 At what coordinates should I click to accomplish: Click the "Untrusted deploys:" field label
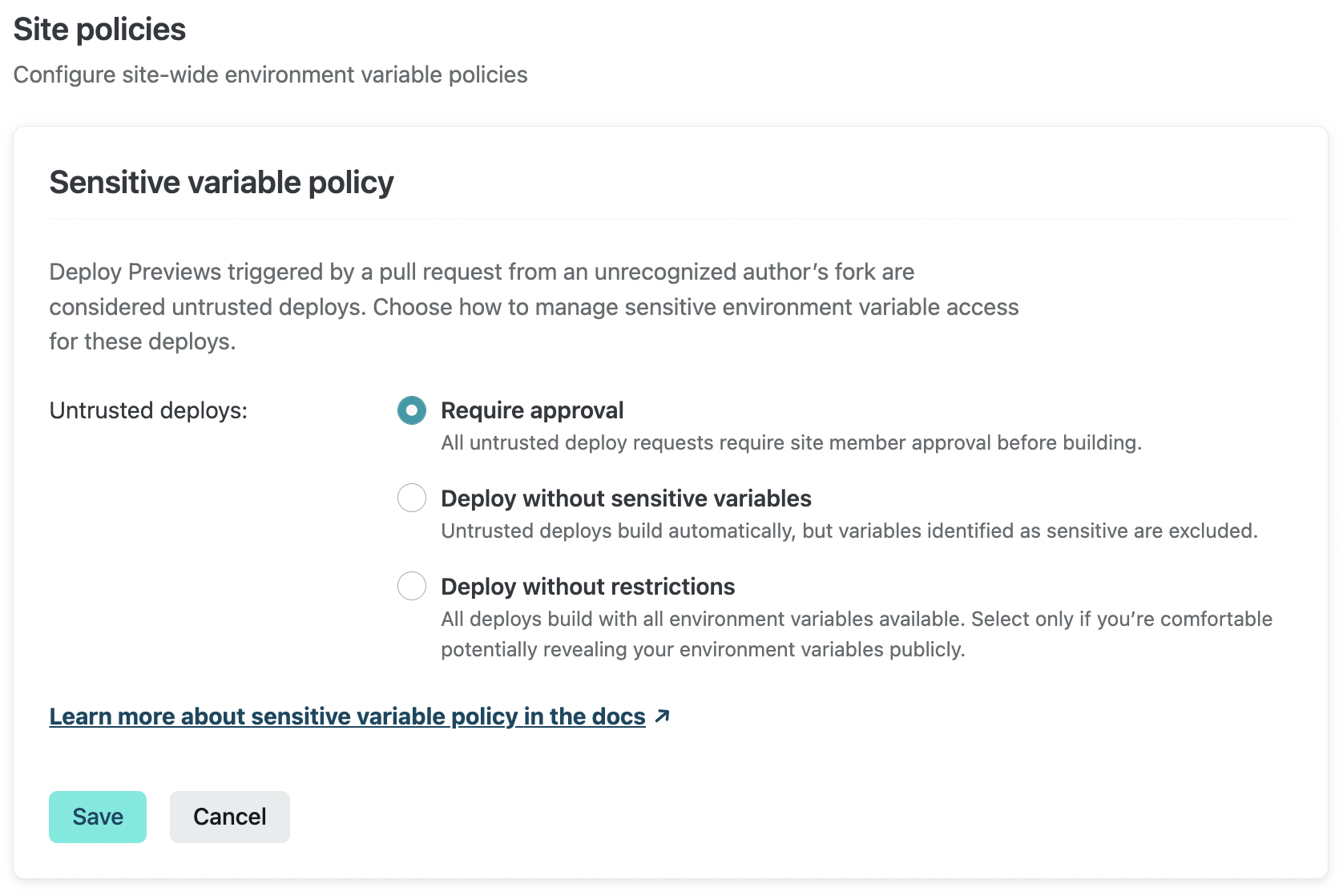(x=148, y=410)
